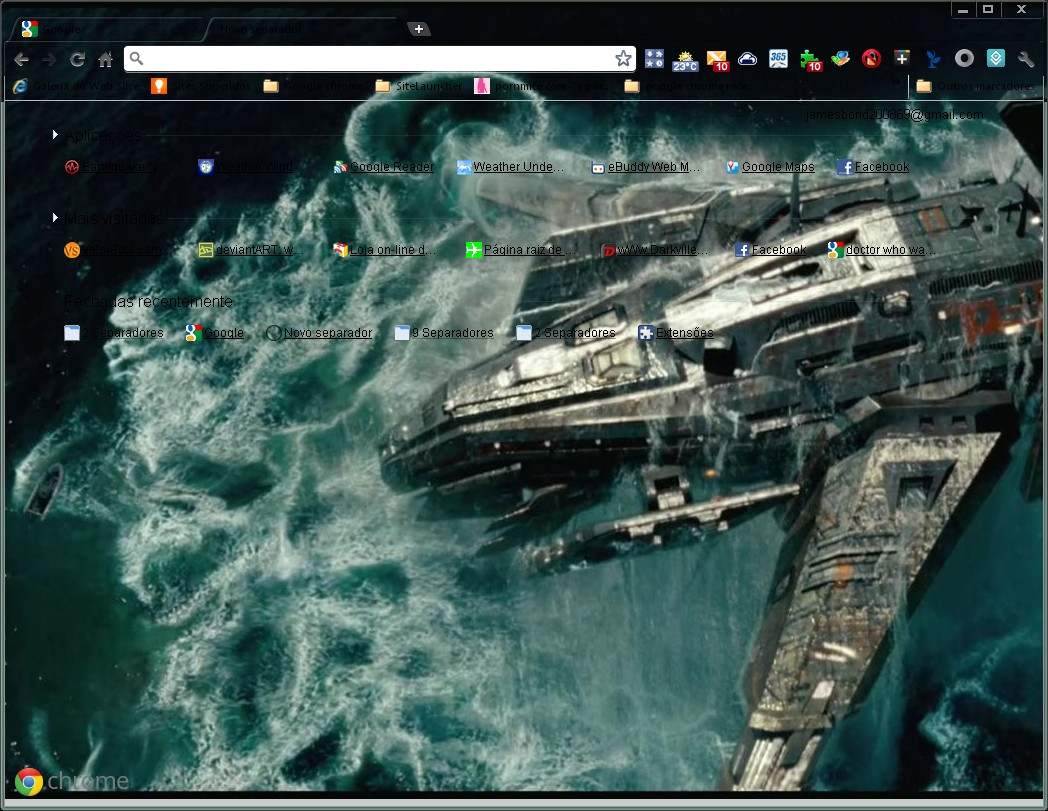Open the Outros marcadores folder
The image size is (1048, 811).
[975, 86]
